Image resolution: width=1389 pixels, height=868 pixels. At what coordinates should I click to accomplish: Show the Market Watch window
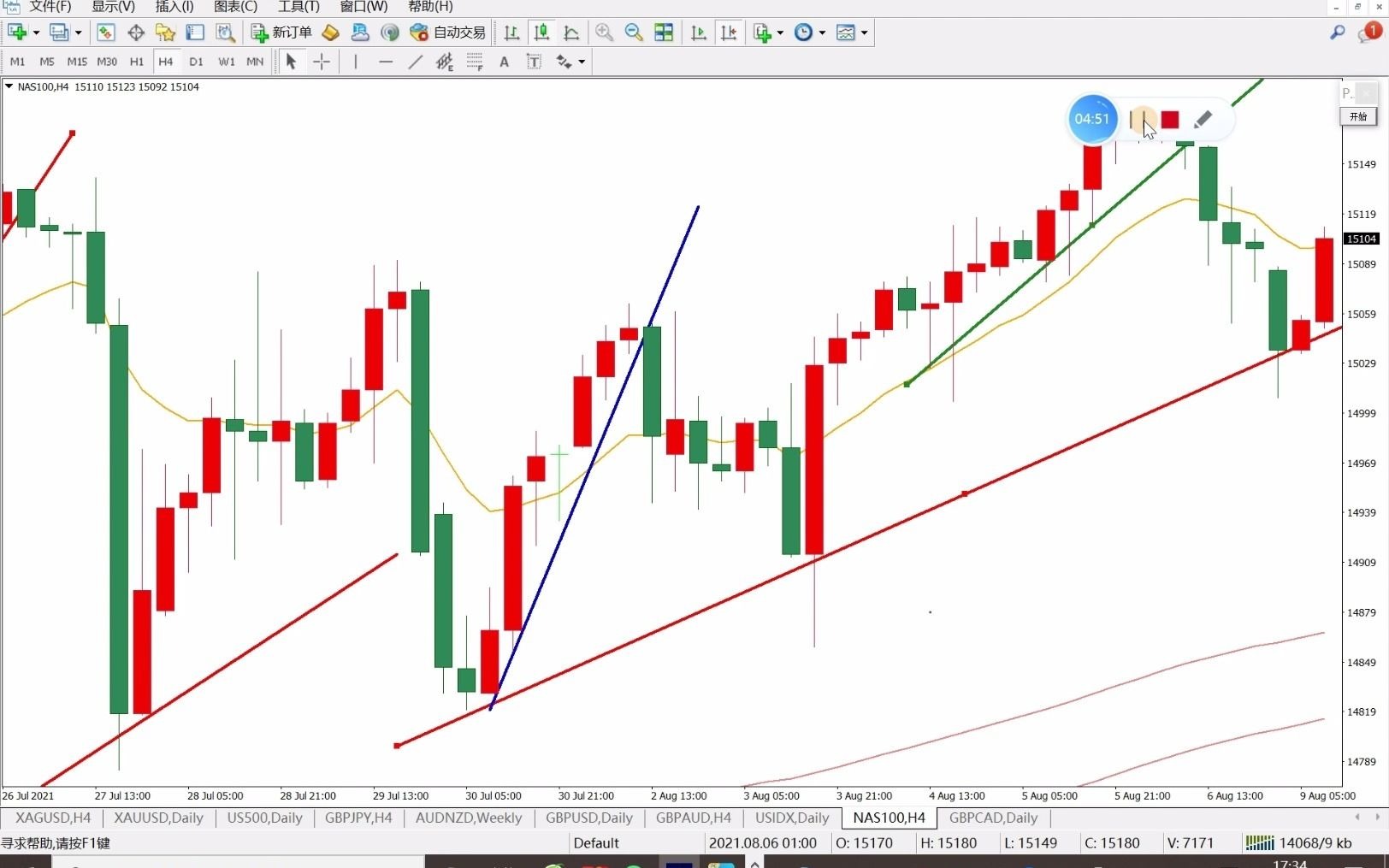[x=106, y=32]
